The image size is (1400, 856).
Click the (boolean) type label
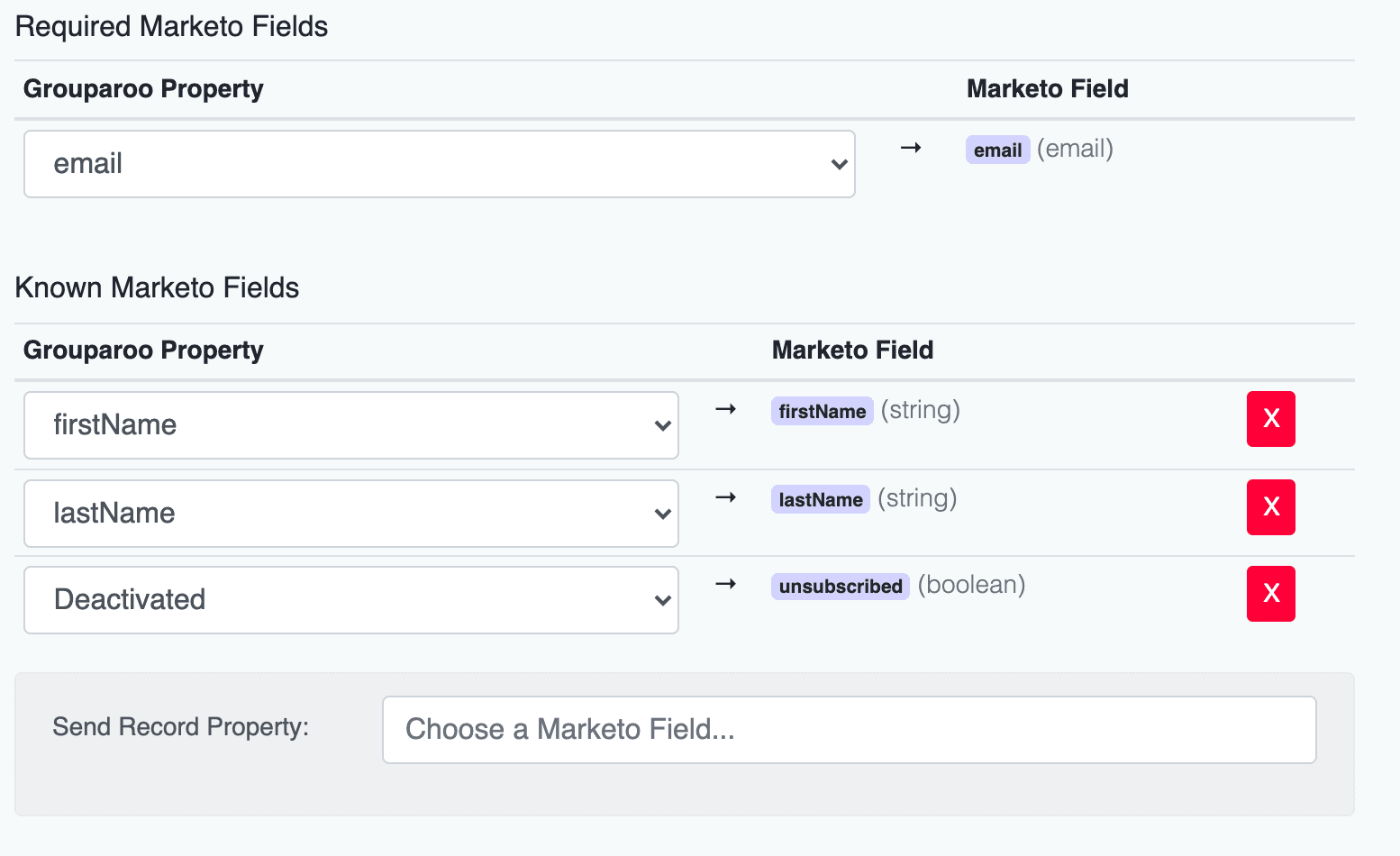click(971, 585)
